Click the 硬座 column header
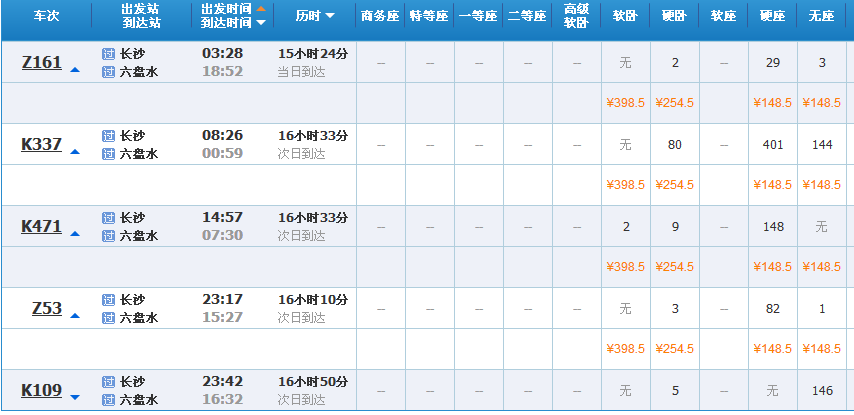This screenshot has height=415, width=854. [x=772, y=16]
